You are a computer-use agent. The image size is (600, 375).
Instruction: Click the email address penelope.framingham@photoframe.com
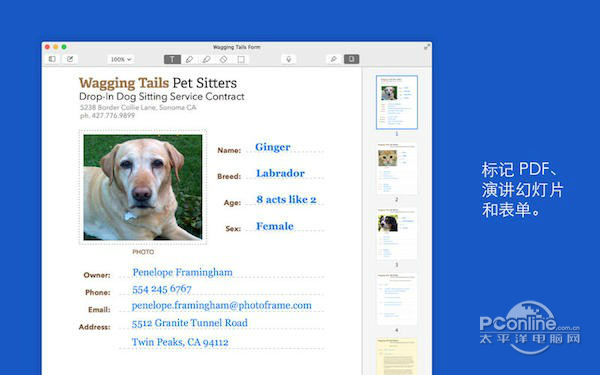[x=222, y=305]
